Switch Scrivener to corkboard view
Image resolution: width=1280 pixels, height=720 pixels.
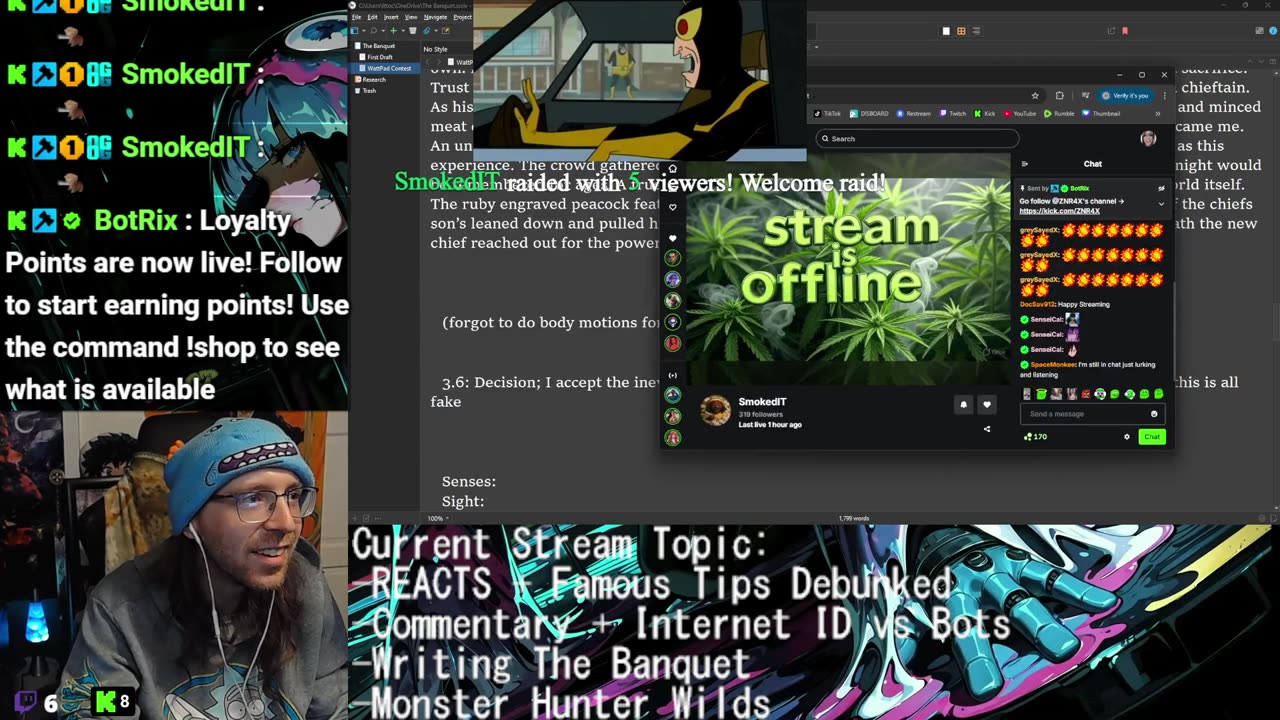(x=961, y=31)
